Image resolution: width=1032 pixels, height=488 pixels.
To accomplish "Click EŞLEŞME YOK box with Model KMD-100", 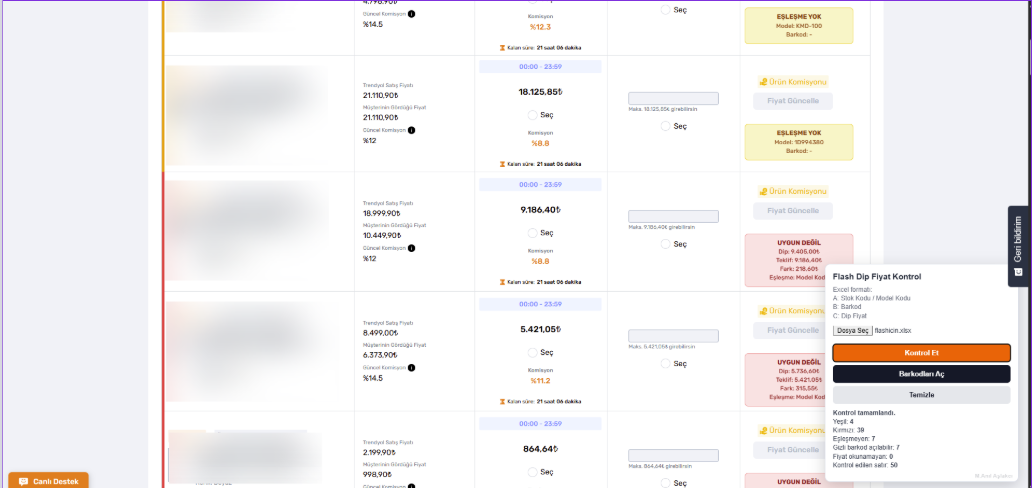I will (x=798, y=26).
